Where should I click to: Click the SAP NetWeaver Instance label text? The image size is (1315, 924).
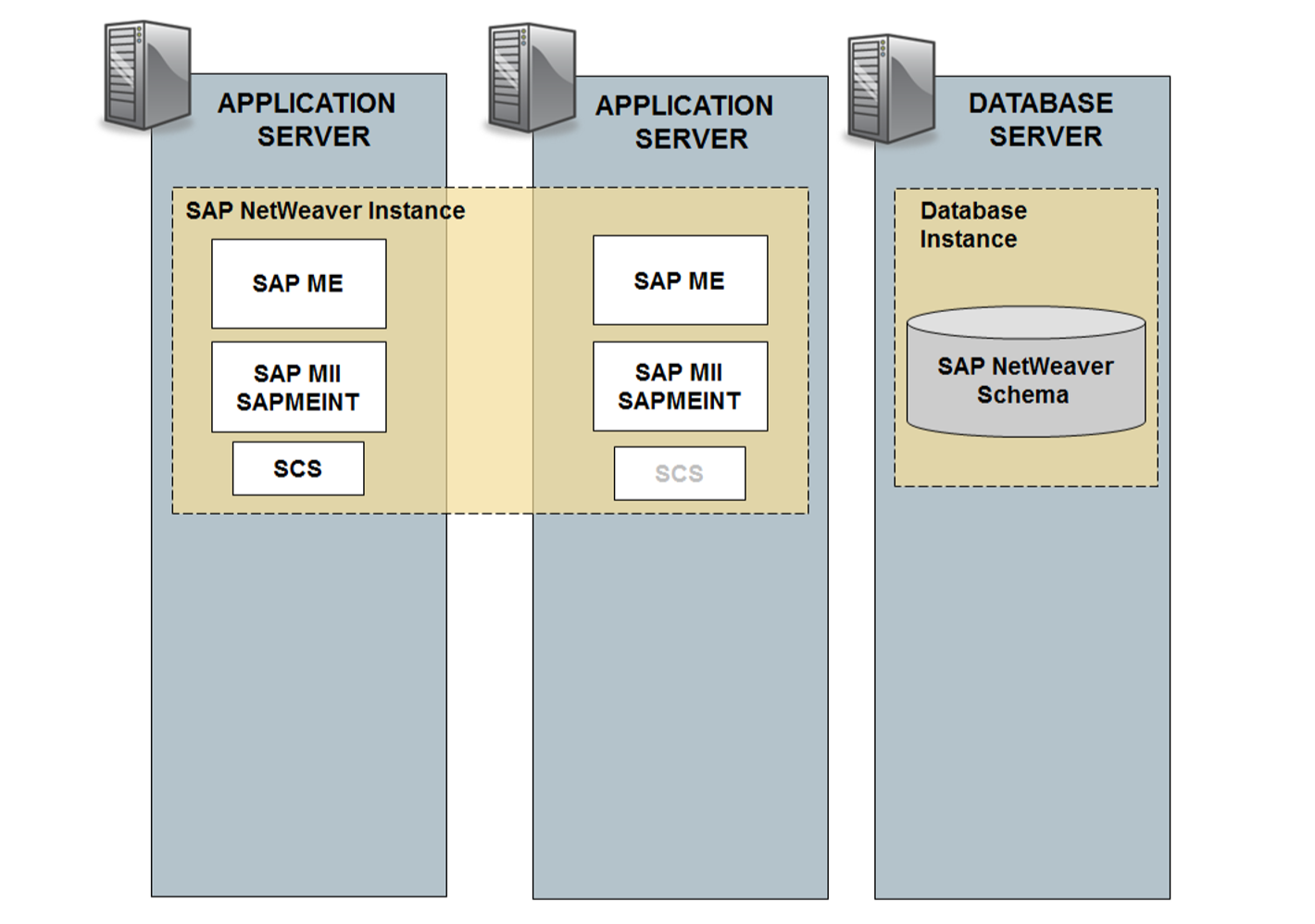pyautogui.click(x=324, y=211)
